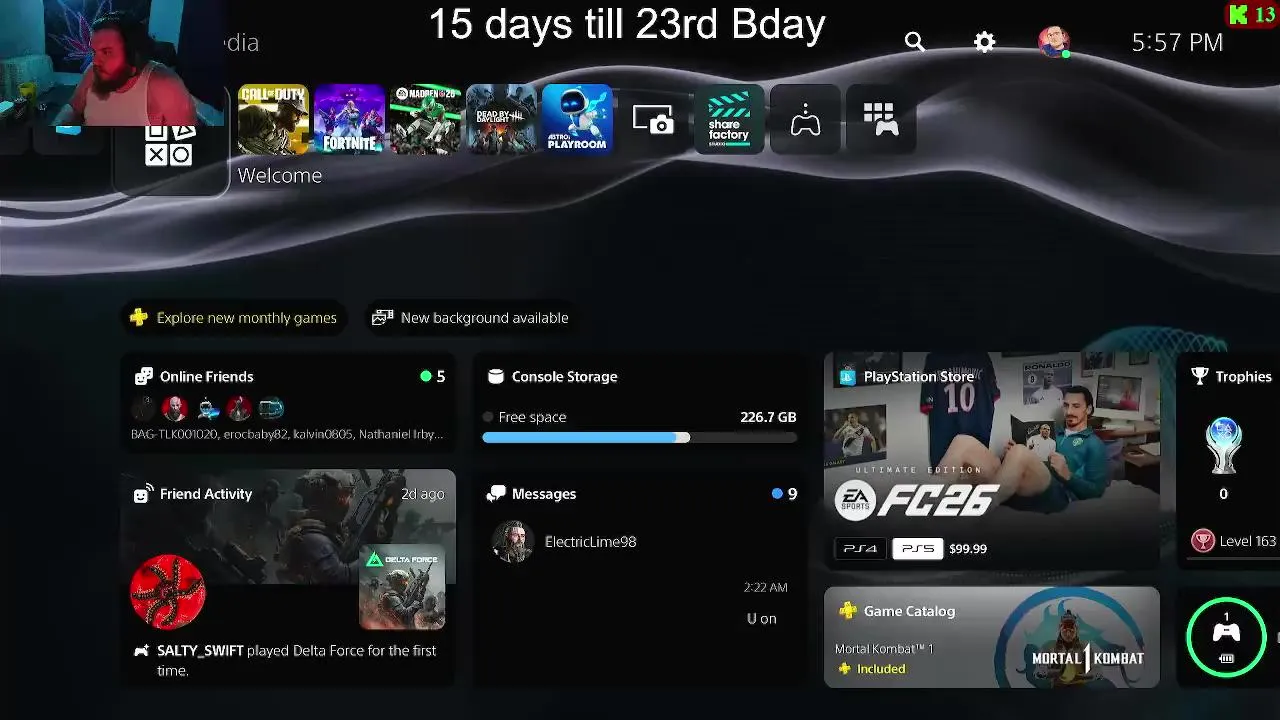Open the Settings gear icon
1280x720 pixels.
tap(984, 42)
